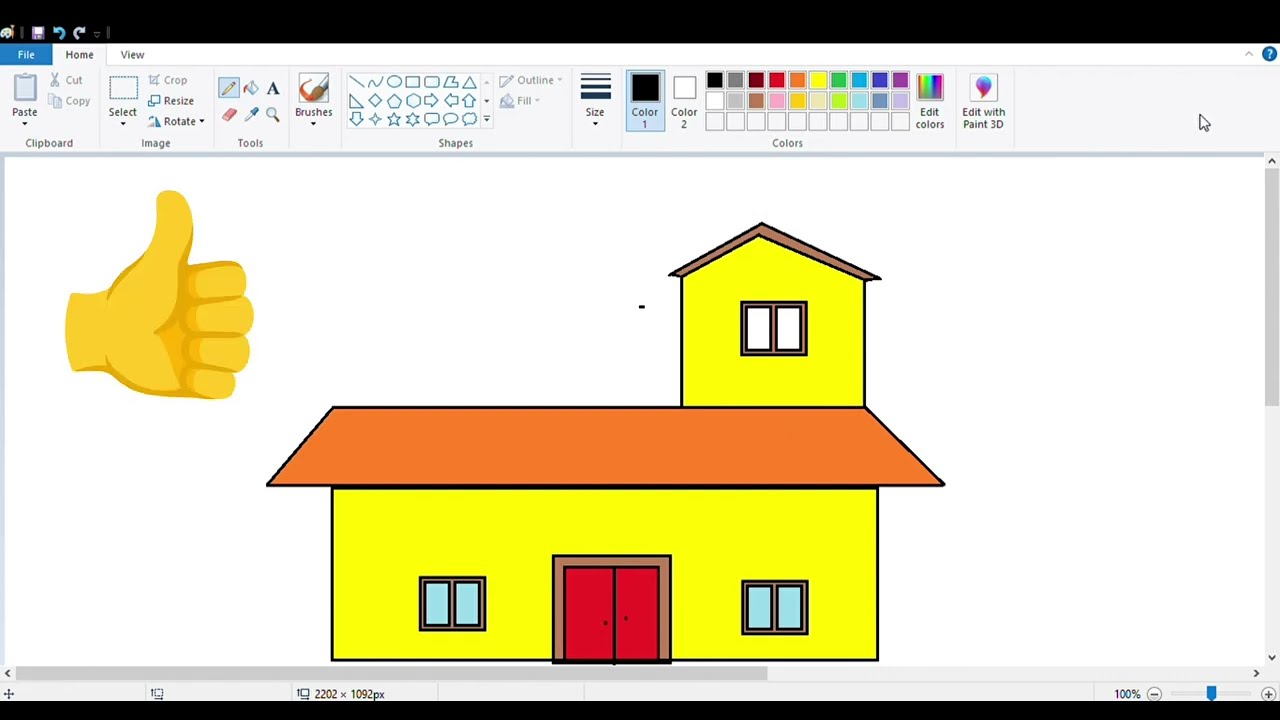Choose the Rounded rectangle shape
This screenshot has height=720, width=1280.
[x=432, y=82]
